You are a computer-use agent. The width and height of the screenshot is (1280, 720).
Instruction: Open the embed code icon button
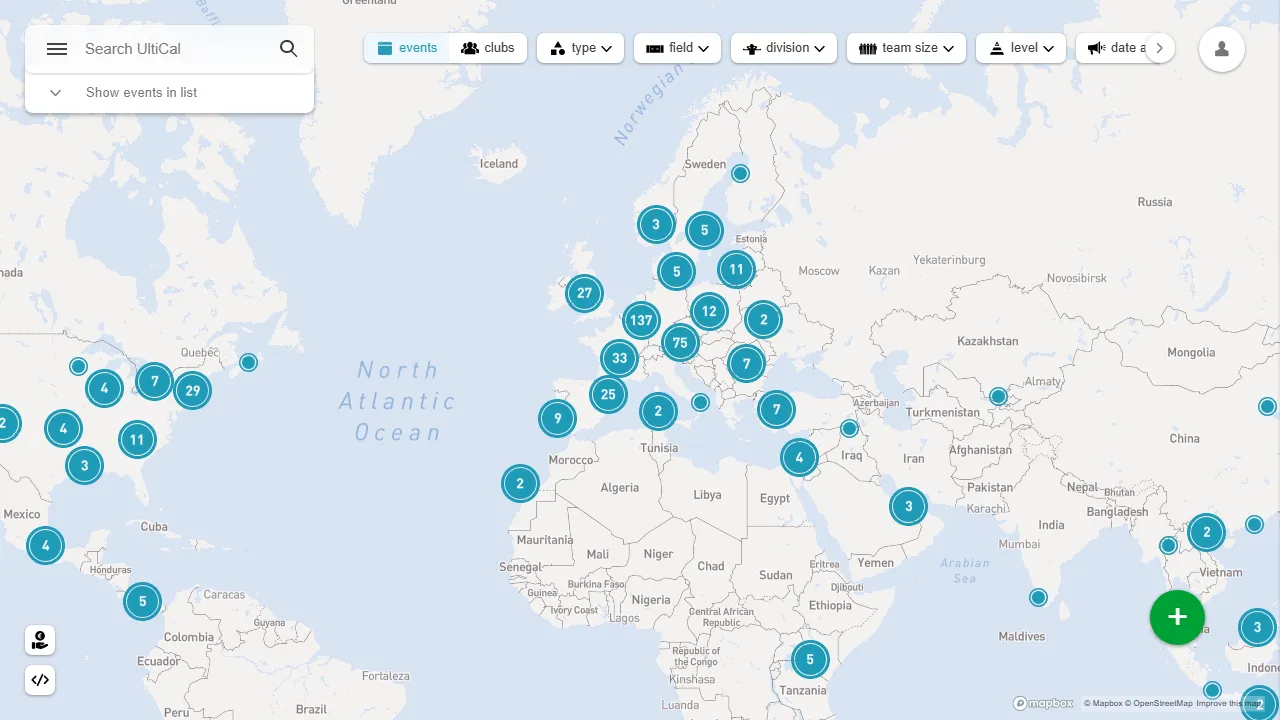(40, 680)
